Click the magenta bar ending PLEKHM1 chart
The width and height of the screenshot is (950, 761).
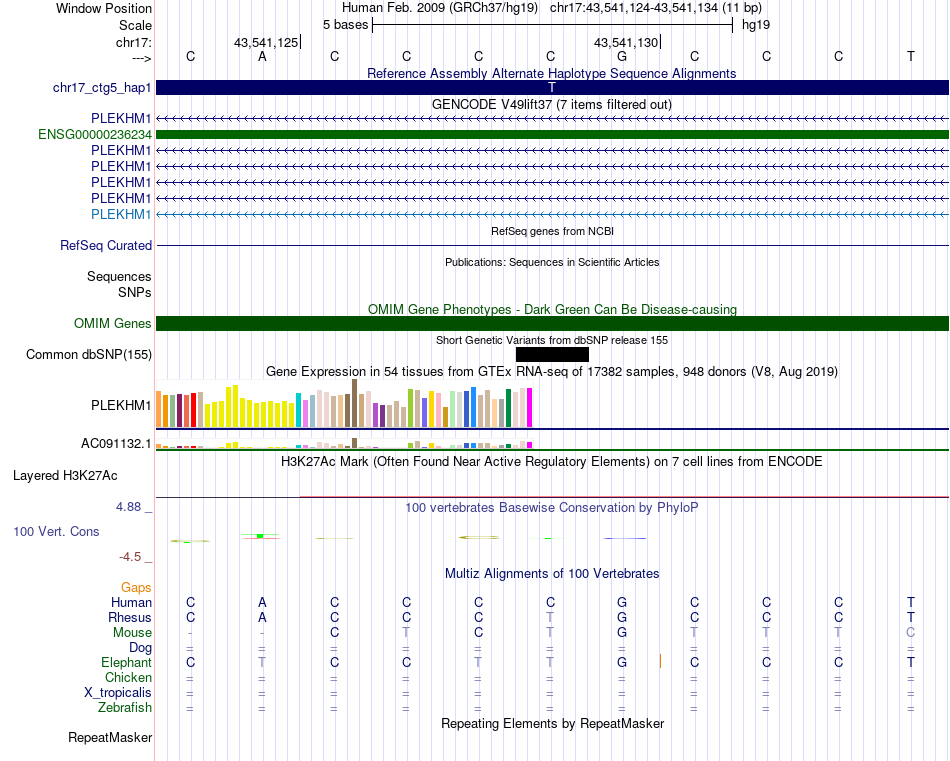click(x=530, y=408)
